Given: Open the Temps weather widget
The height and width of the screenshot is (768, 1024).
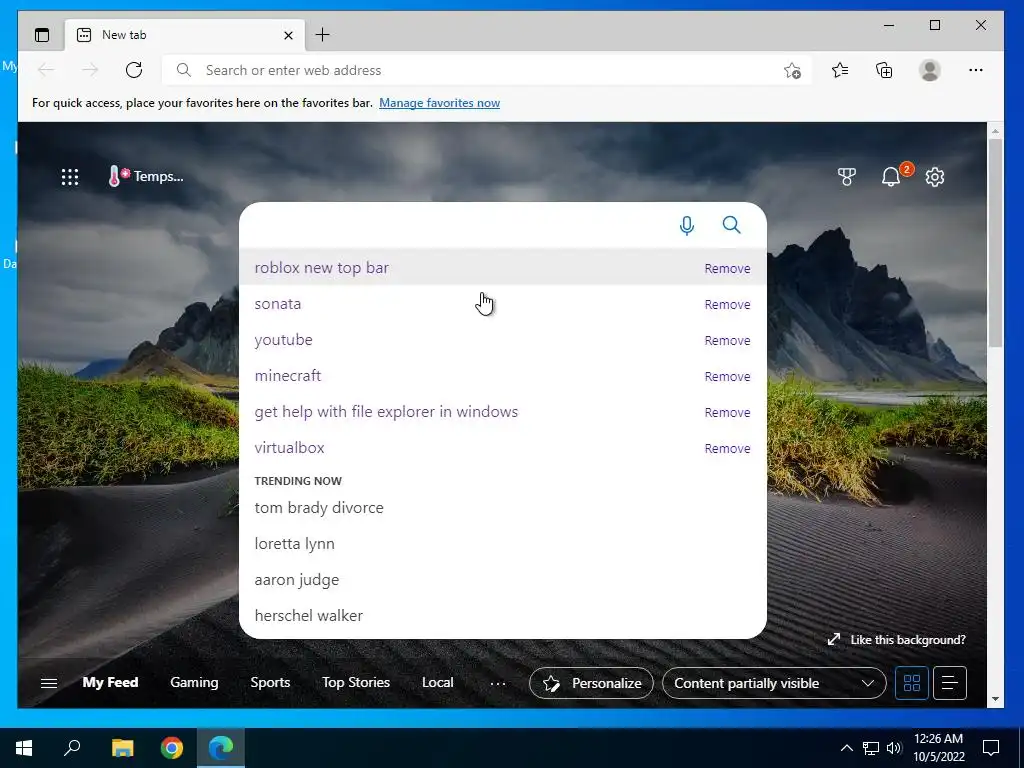Looking at the screenshot, I should click(x=146, y=176).
